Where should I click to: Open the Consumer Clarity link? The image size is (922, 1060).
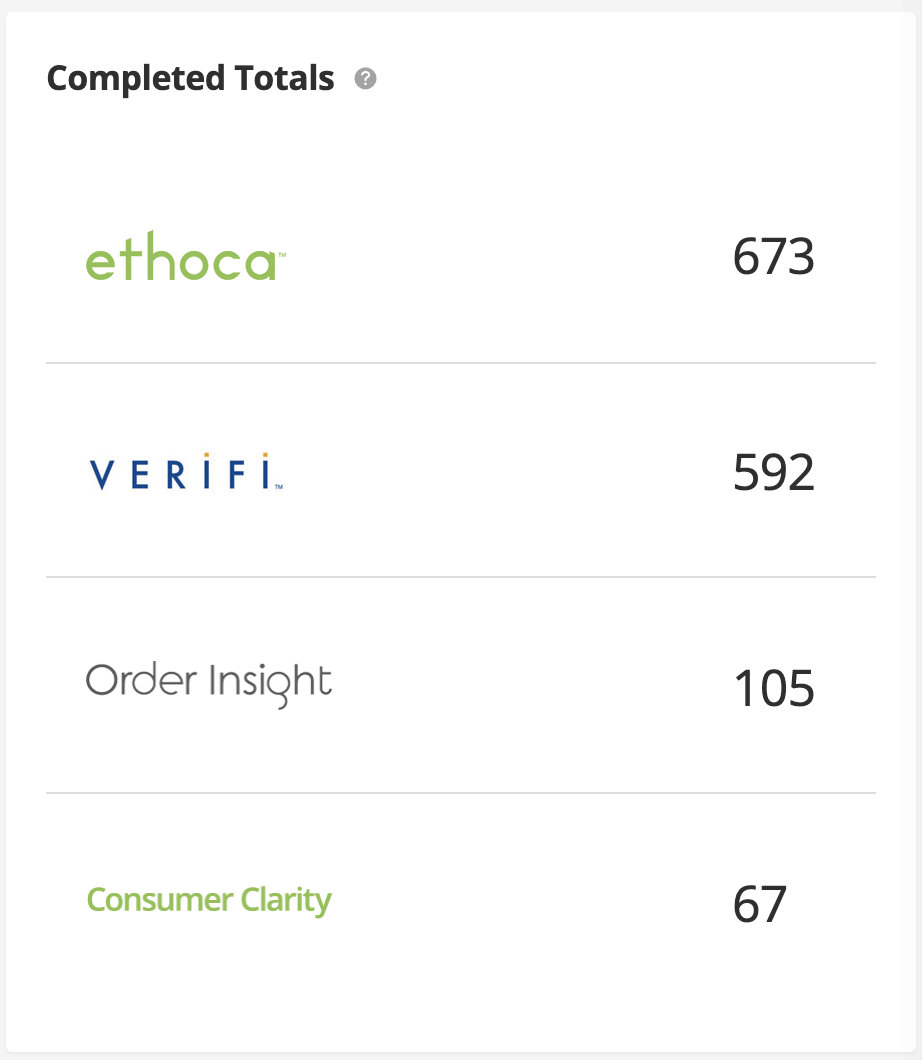pos(209,900)
